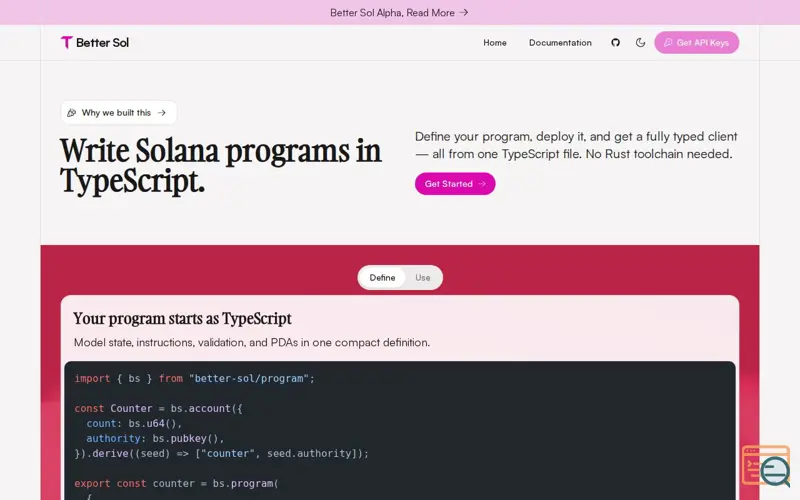The width and height of the screenshot is (800, 500).
Task: Click the 'const Counter = bs.account({' line
Action: [159, 409]
